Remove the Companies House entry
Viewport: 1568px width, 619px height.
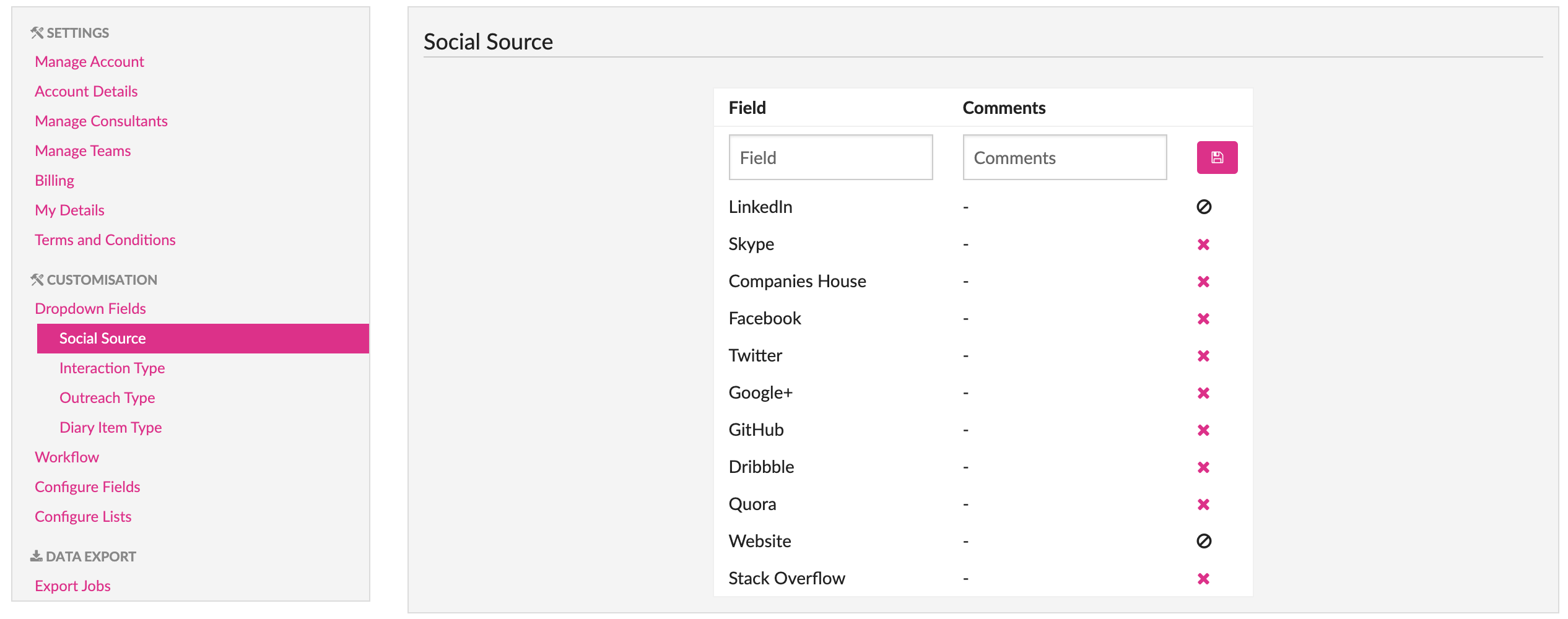point(1203,282)
